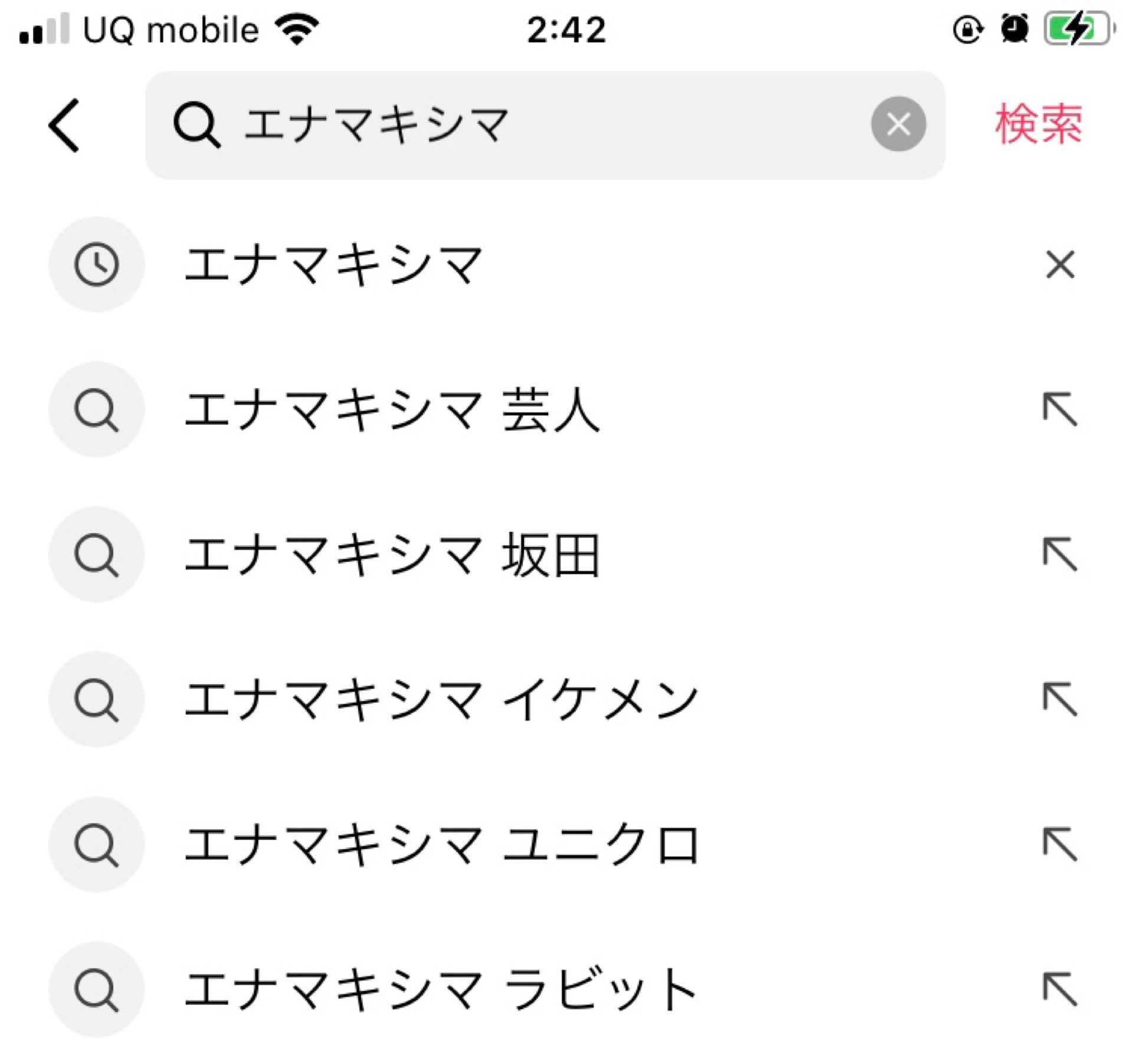The image size is (1133, 1064).
Task: Click the magnifier icon beside エナマキシマ イケメン
Action: tap(96, 698)
